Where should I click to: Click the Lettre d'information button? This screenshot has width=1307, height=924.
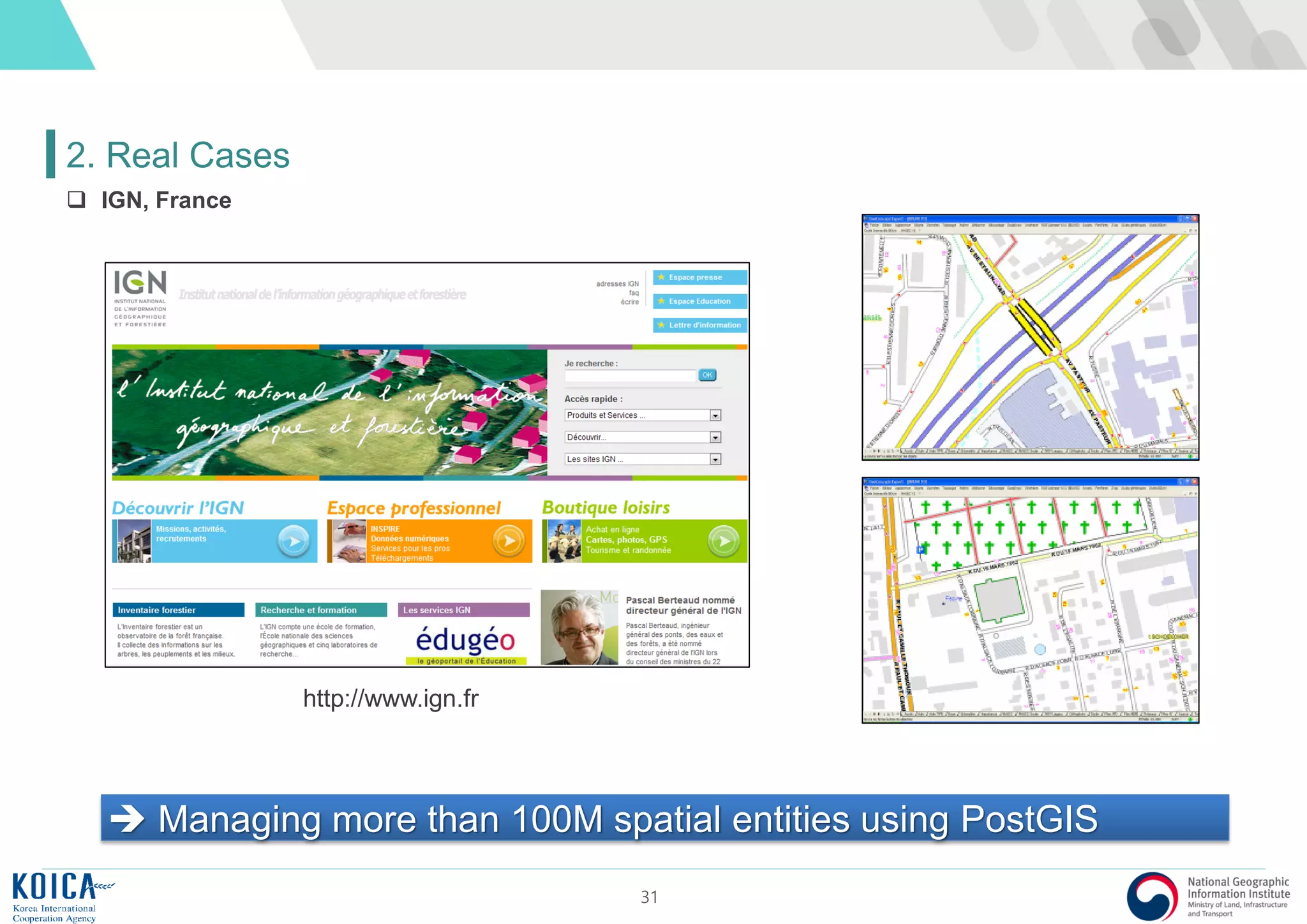[x=699, y=325]
